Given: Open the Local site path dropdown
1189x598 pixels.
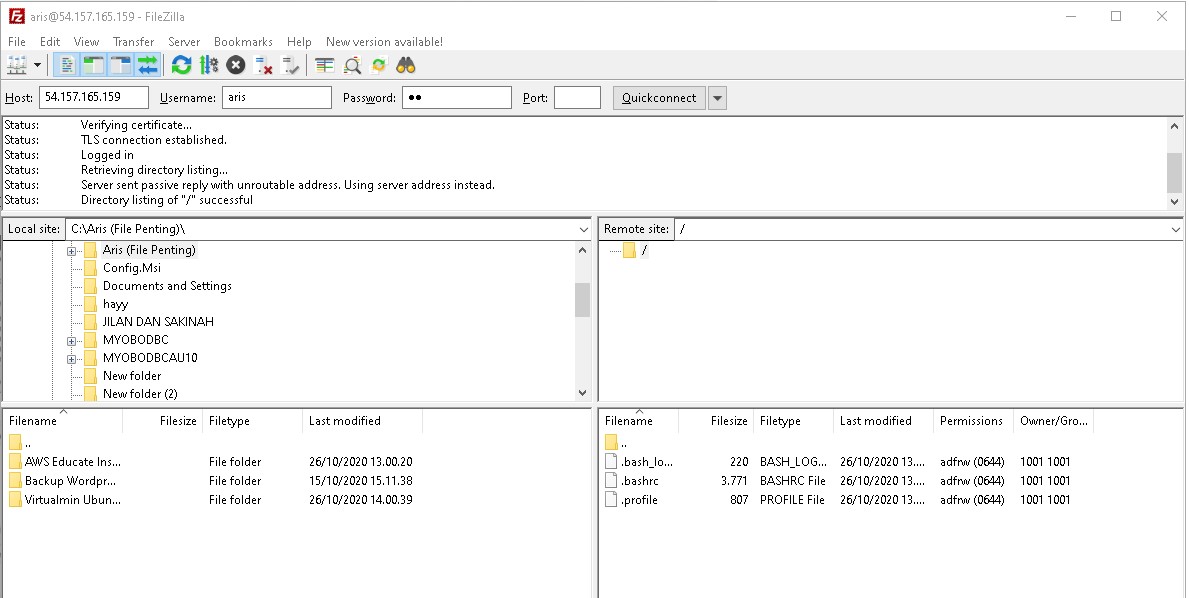Looking at the screenshot, I should point(583,229).
